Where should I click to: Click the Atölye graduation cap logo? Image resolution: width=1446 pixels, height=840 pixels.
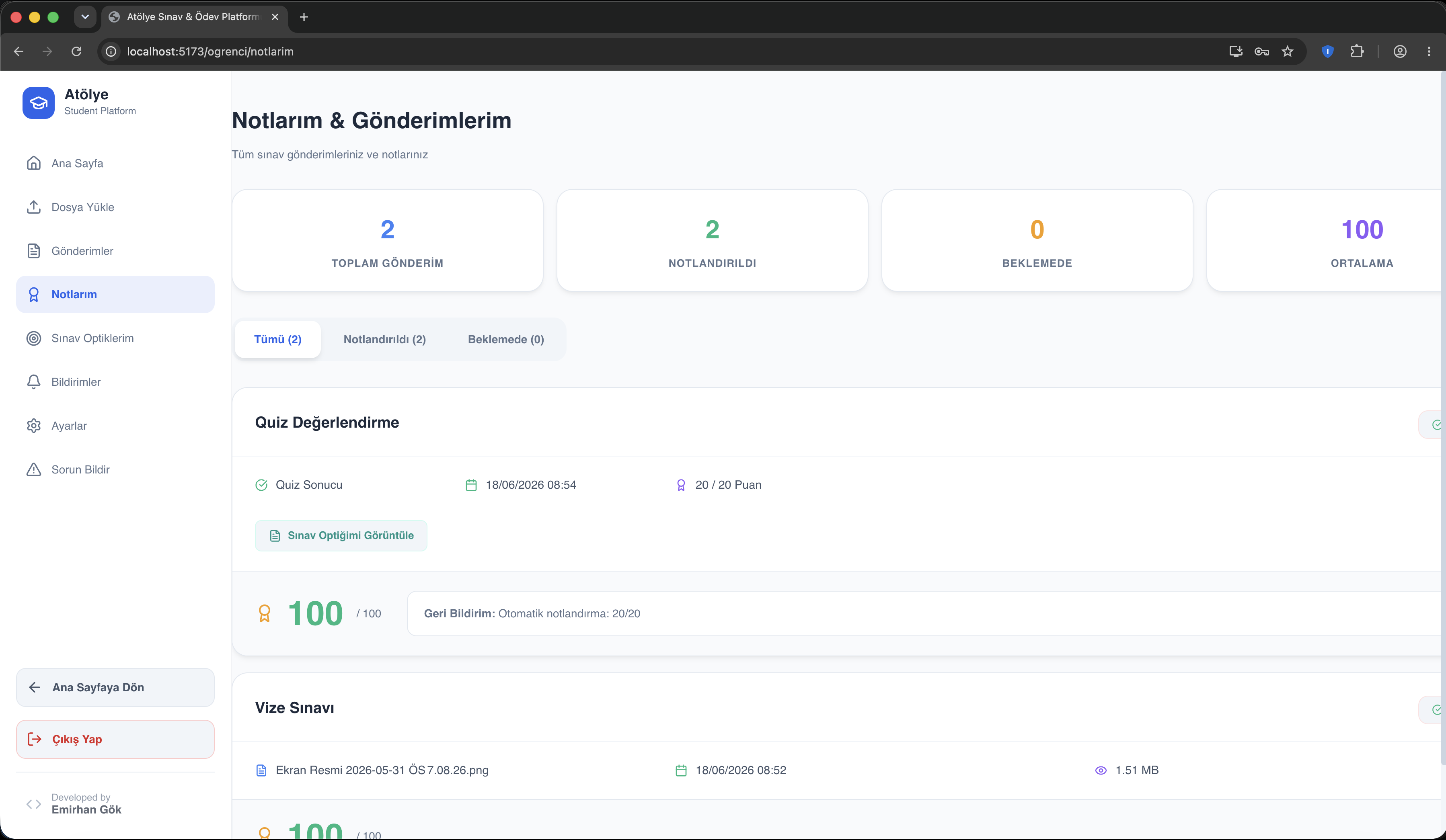tap(39, 102)
